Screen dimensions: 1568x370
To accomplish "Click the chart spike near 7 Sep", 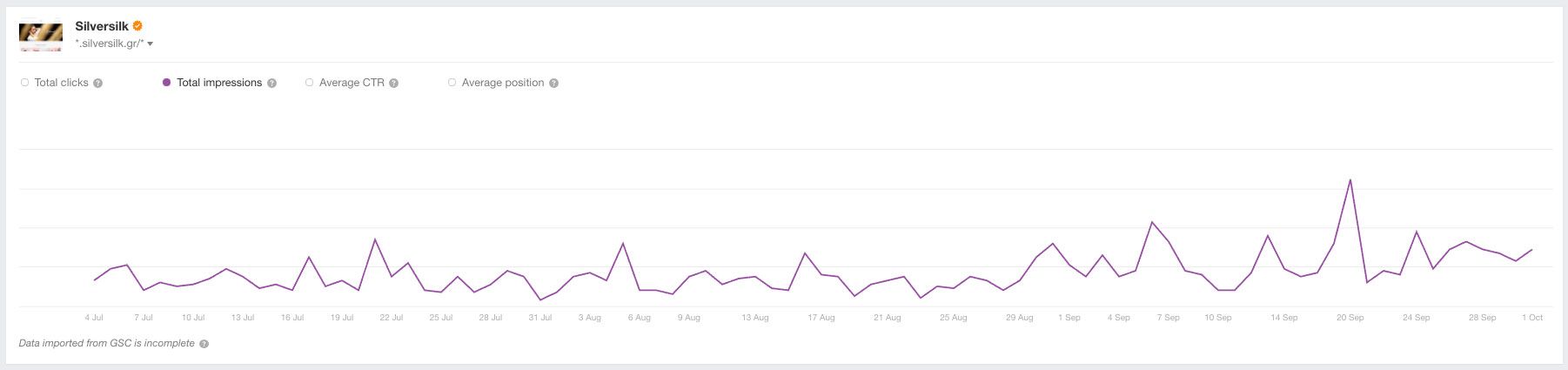I will click(x=1152, y=222).
